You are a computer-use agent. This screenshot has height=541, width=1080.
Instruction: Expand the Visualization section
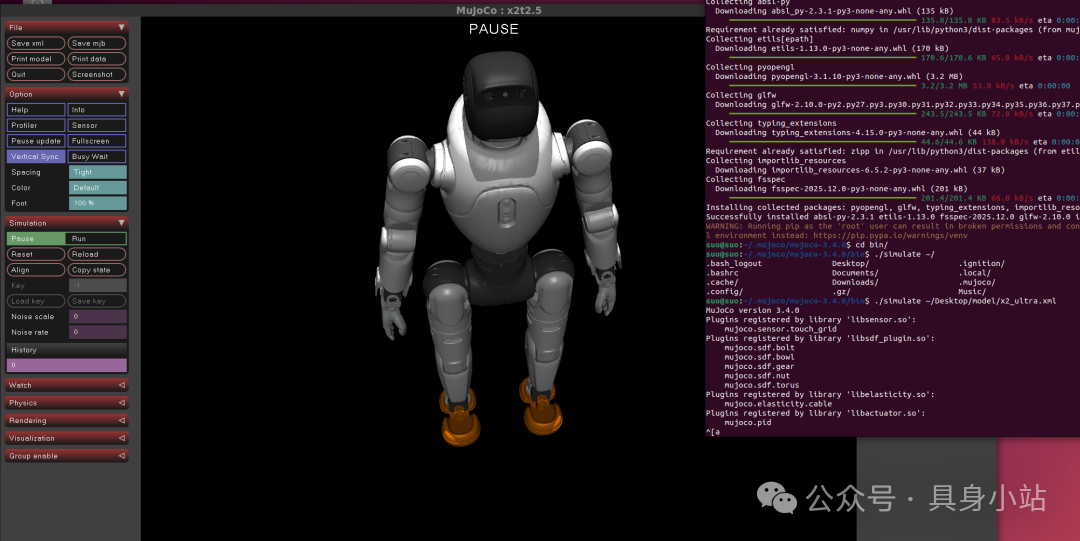pyautogui.click(x=67, y=438)
